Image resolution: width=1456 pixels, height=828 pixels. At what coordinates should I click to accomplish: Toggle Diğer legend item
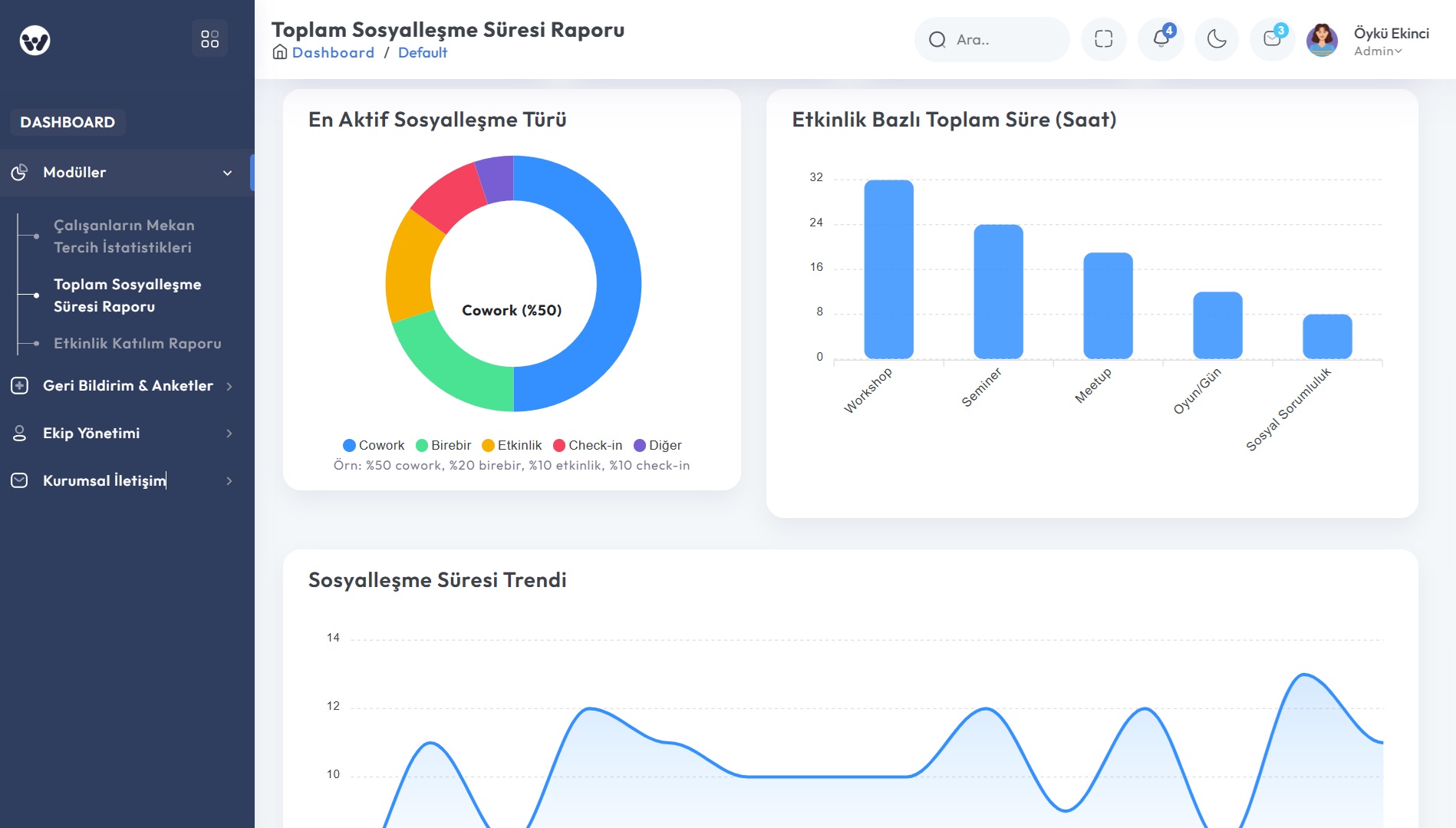(657, 445)
